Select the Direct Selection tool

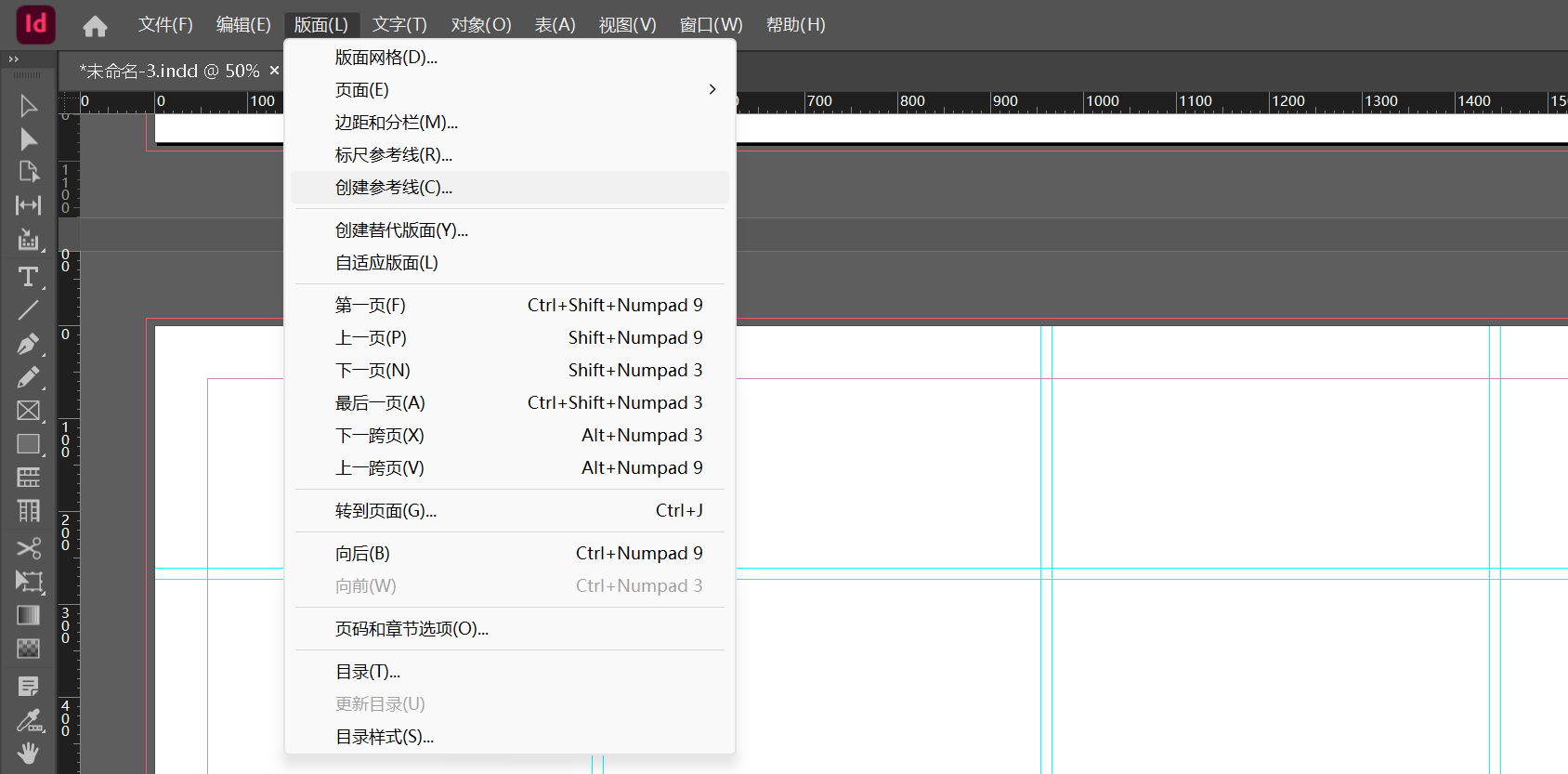(x=28, y=139)
